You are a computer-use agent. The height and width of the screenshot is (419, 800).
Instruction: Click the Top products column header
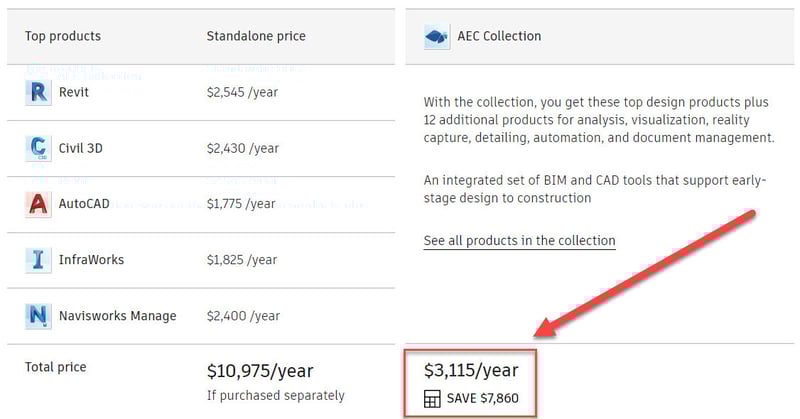pos(63,36)
